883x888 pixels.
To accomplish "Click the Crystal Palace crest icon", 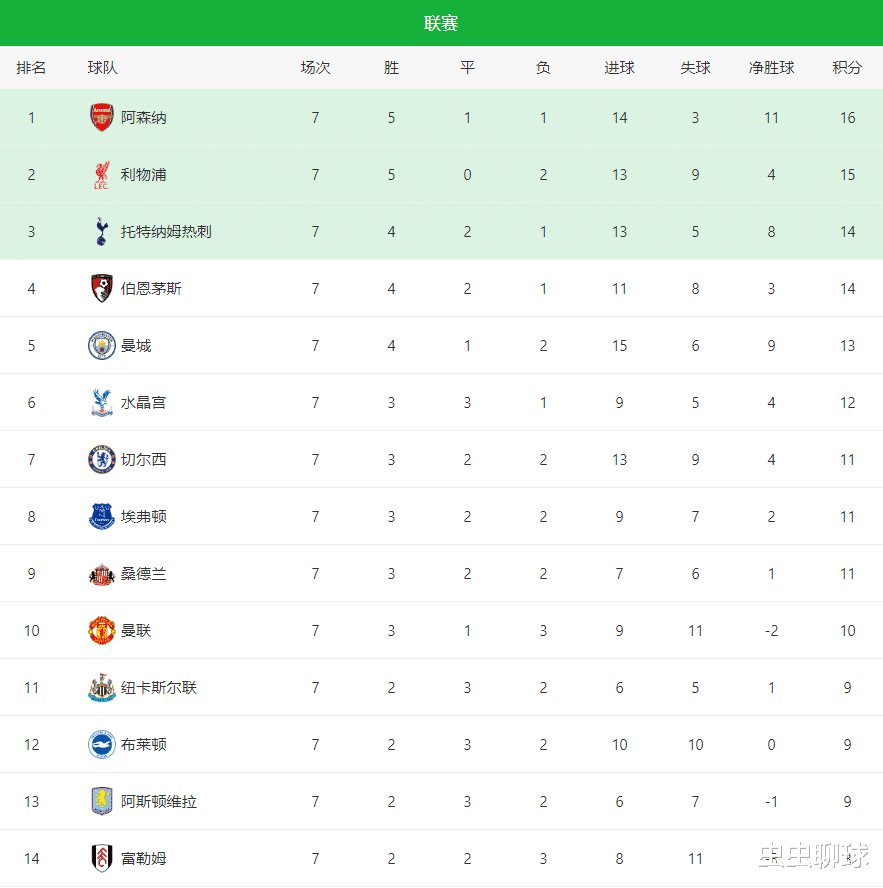I will point(102,403).
